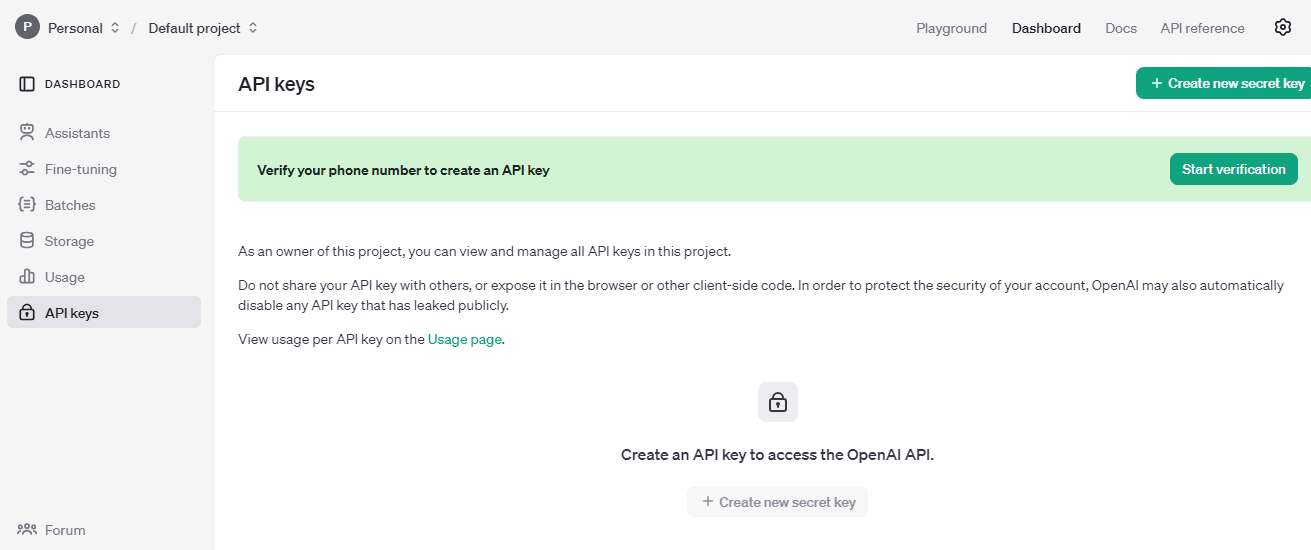
Task: Click the Batches braces icon
Action: (27, 205)
